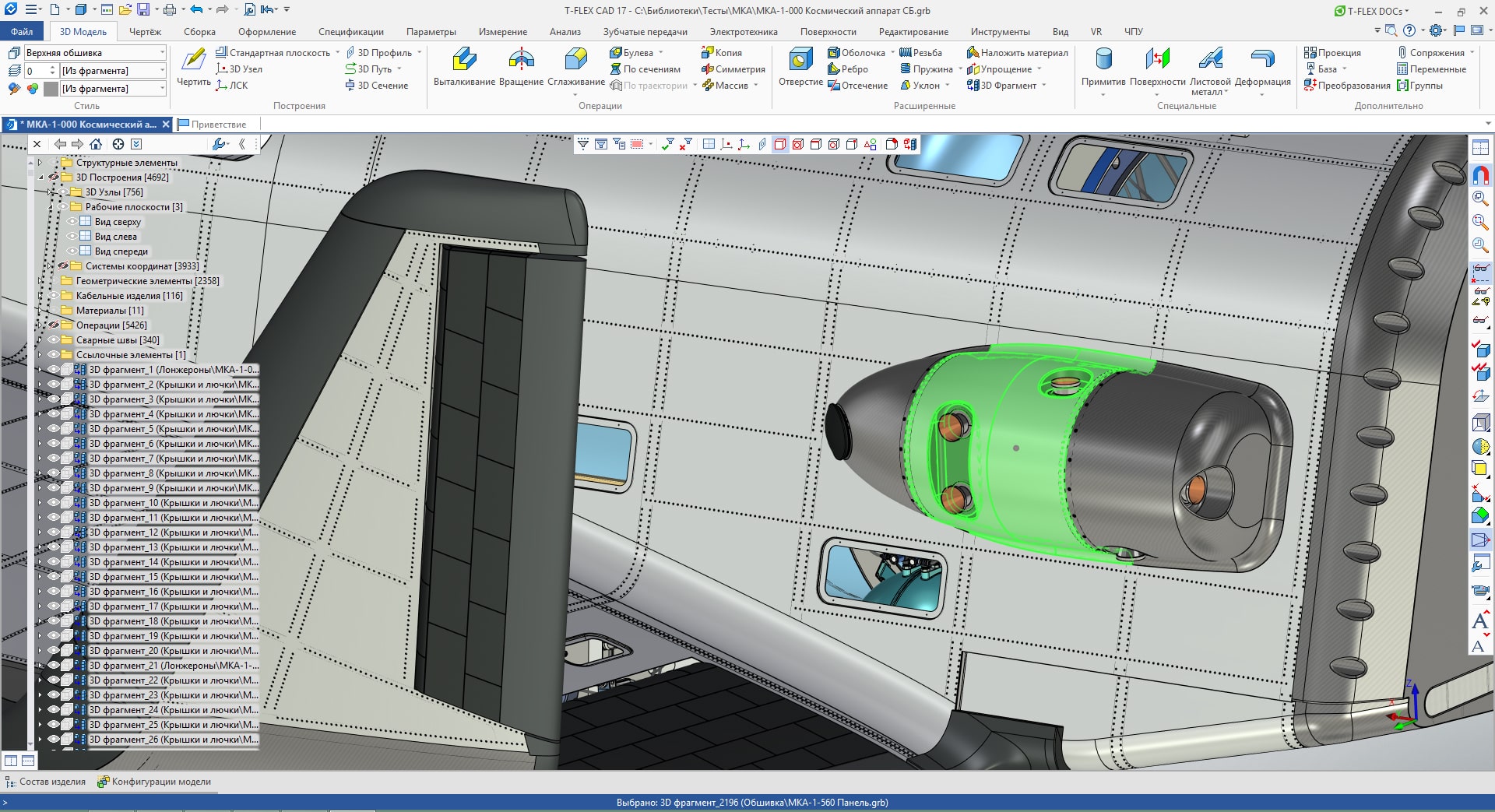Image resolution: width=1495 pixels, height=812 pixels.
Task: Click the target locate icon in model tree
Action: point(118,144)
